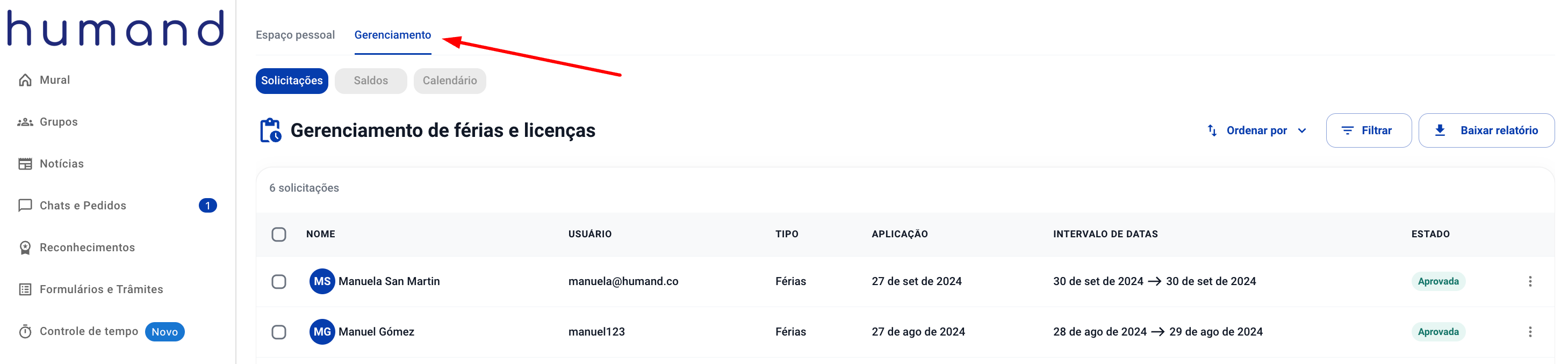The image size is (1568, 364).
Task: Open the Mural home icon
Action: (x=25, y=80)
